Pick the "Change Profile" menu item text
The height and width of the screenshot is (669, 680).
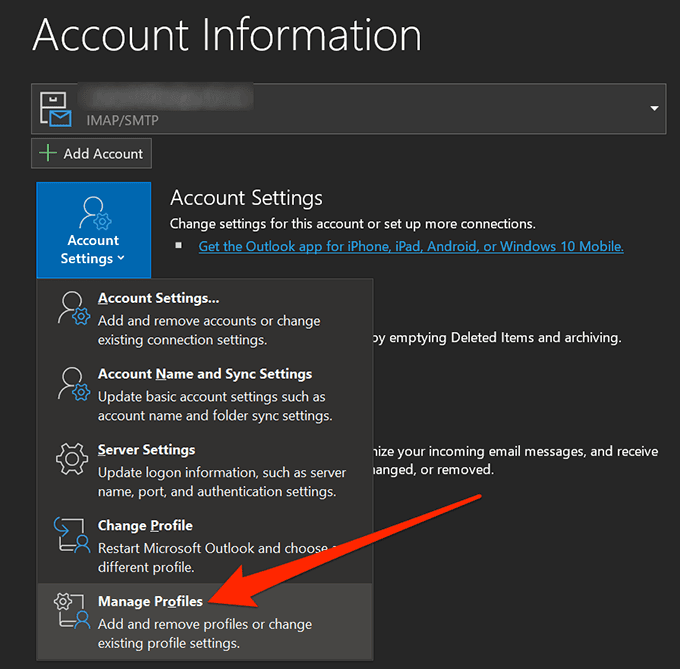[x=145, y=526]
